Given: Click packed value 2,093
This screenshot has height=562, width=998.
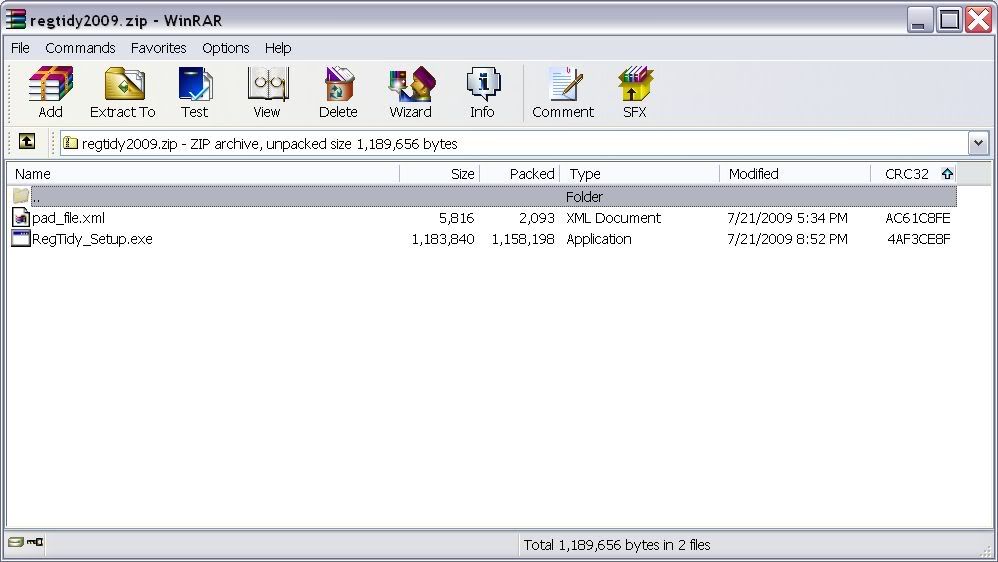Looking at the screenshot, I should tap(537, 218).
